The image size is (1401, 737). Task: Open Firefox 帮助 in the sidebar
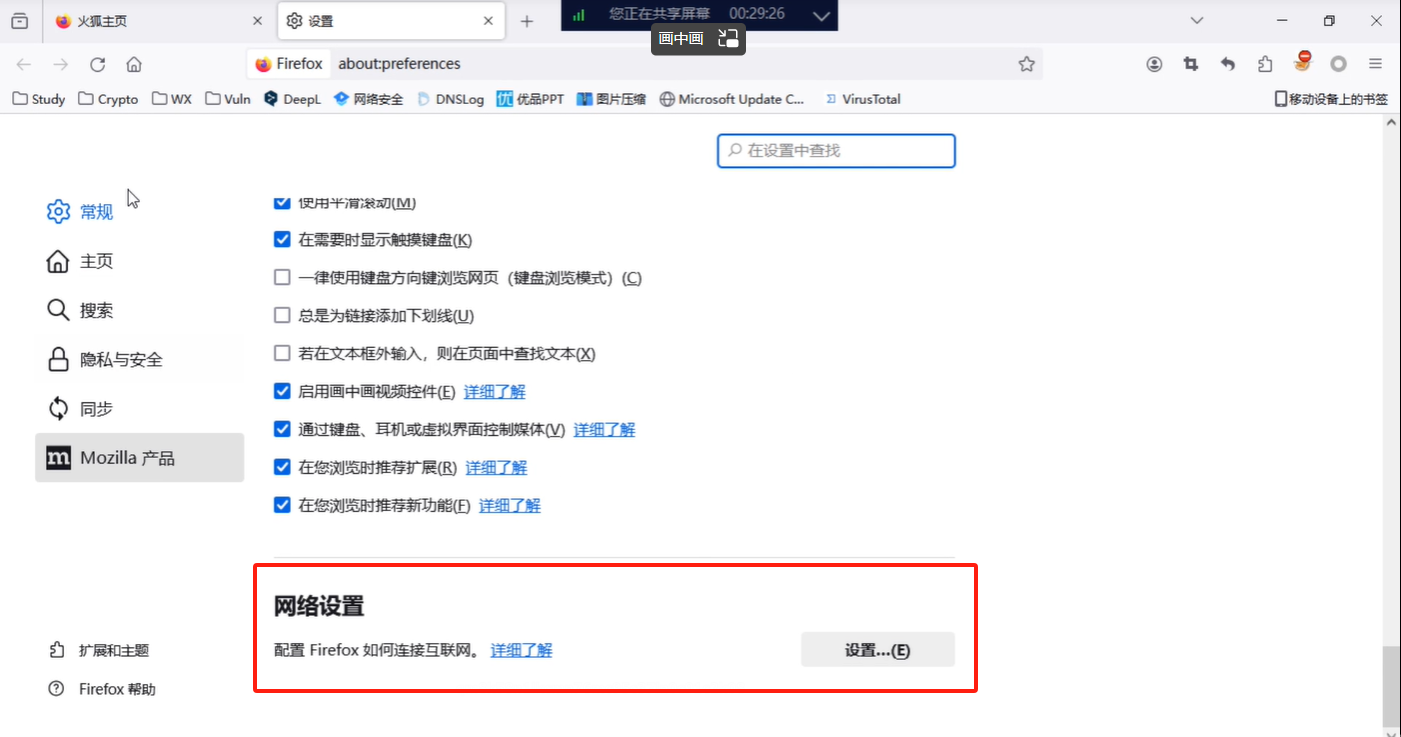coord(103,689)
